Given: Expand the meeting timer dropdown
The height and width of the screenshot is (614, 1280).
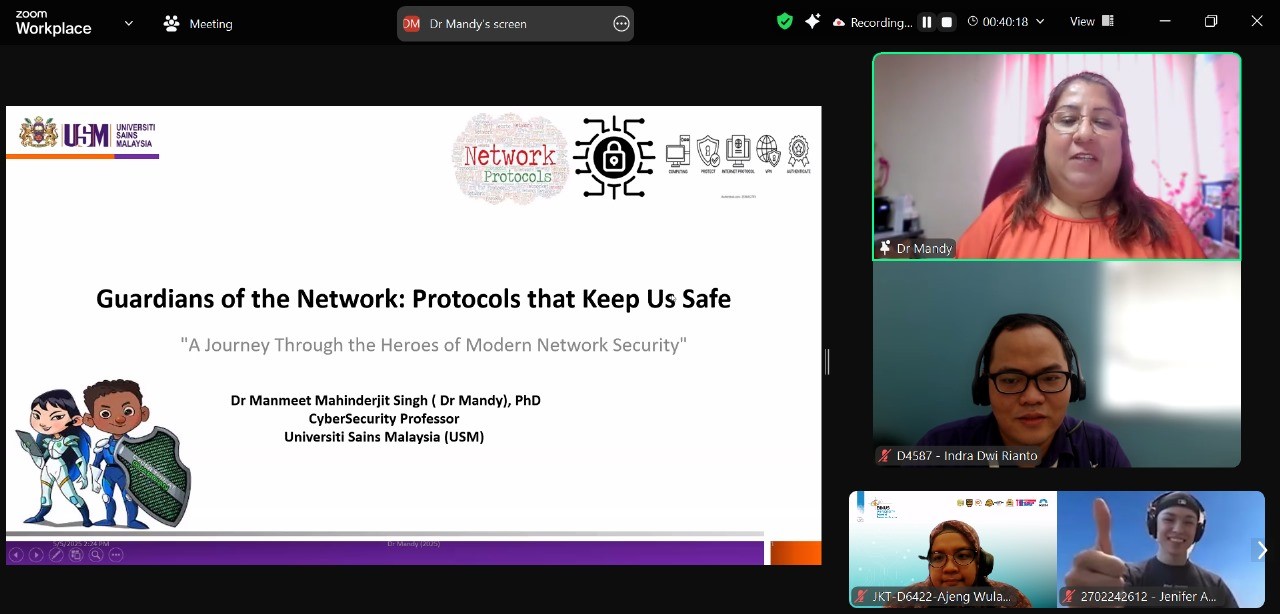Looking at the screenshot, I should tap(1040, 22).
